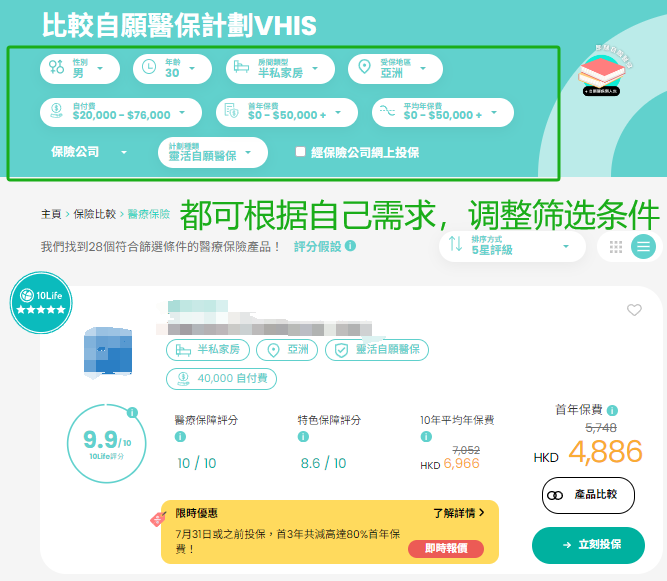Click info icon under 醫療保障評分
The image size is (667, 581).
[181, 437]
